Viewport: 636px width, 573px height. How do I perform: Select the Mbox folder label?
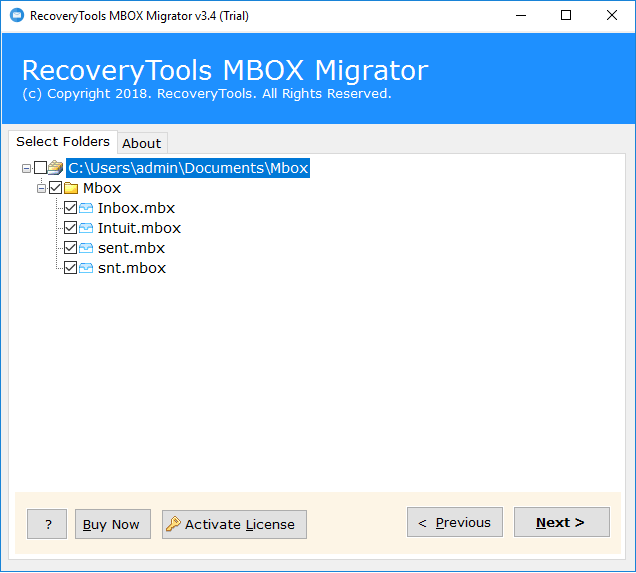102,188
